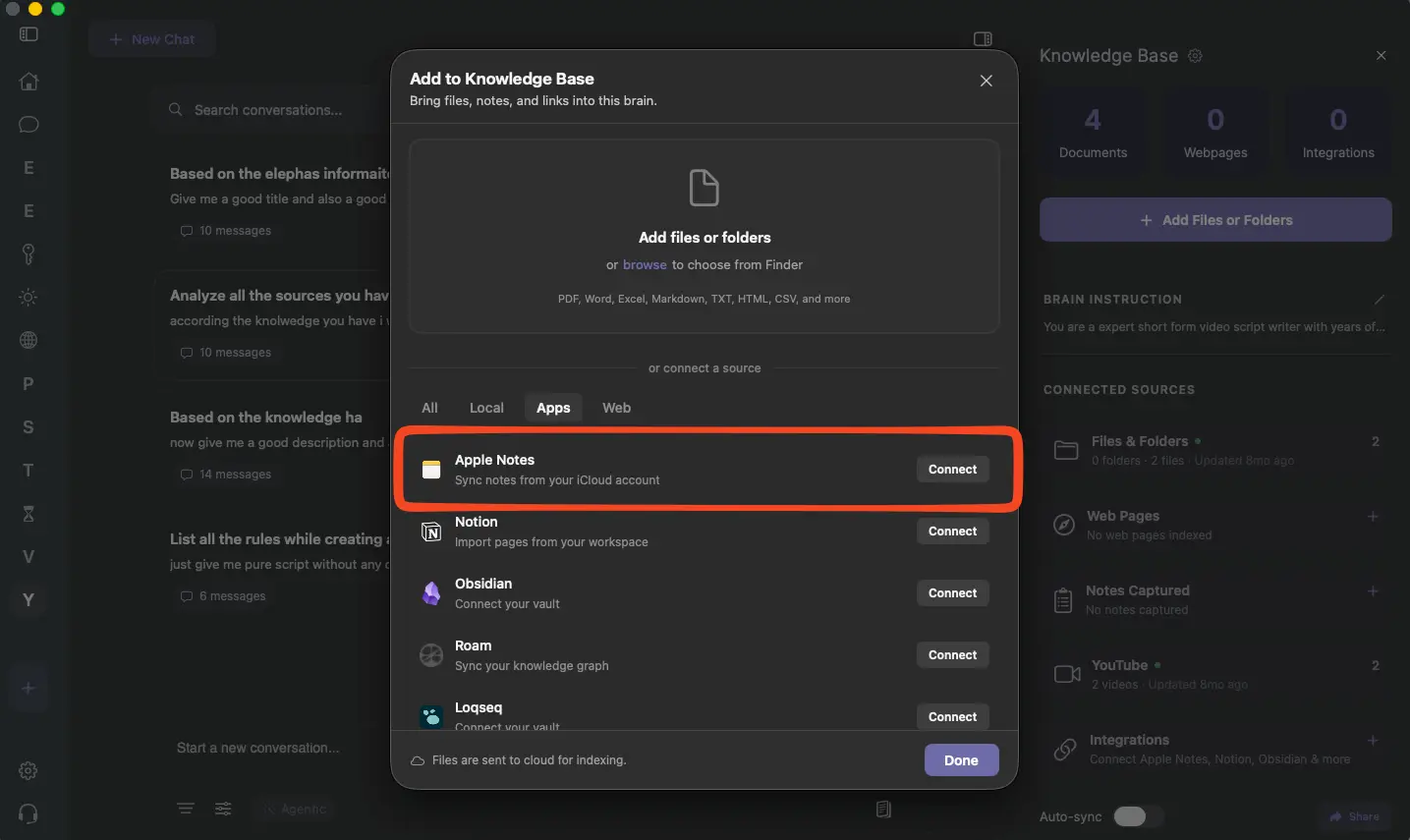Click the Knowledge Base settings gear
The image size is (1410, 840).
pyautogui.click(x=1195, y=56)
